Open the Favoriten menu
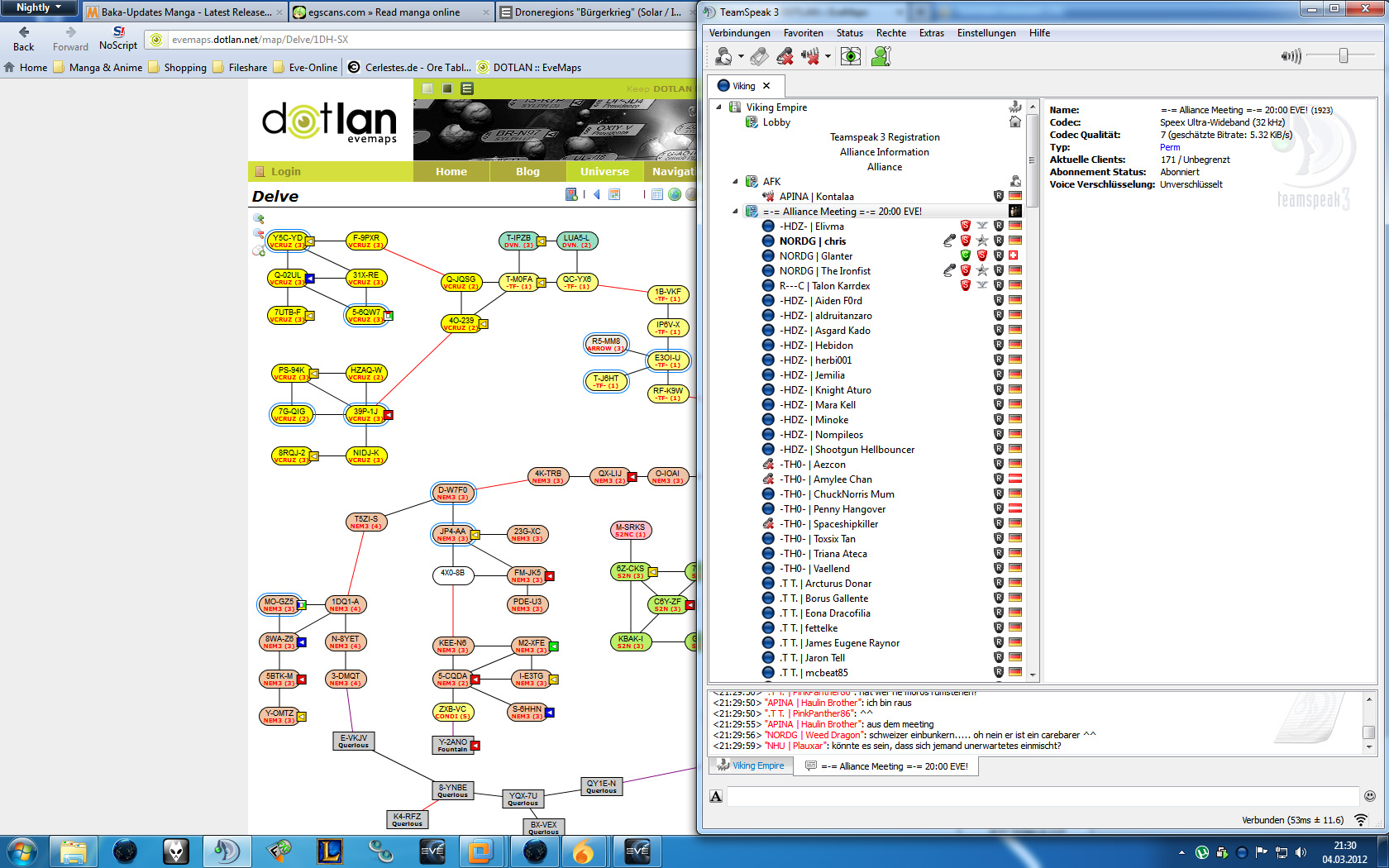 click(803, 33)
